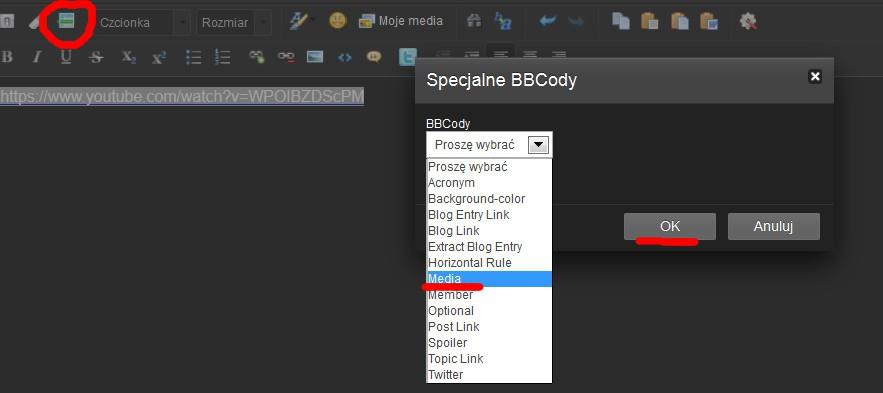Click the copy icon

(621, 21)
